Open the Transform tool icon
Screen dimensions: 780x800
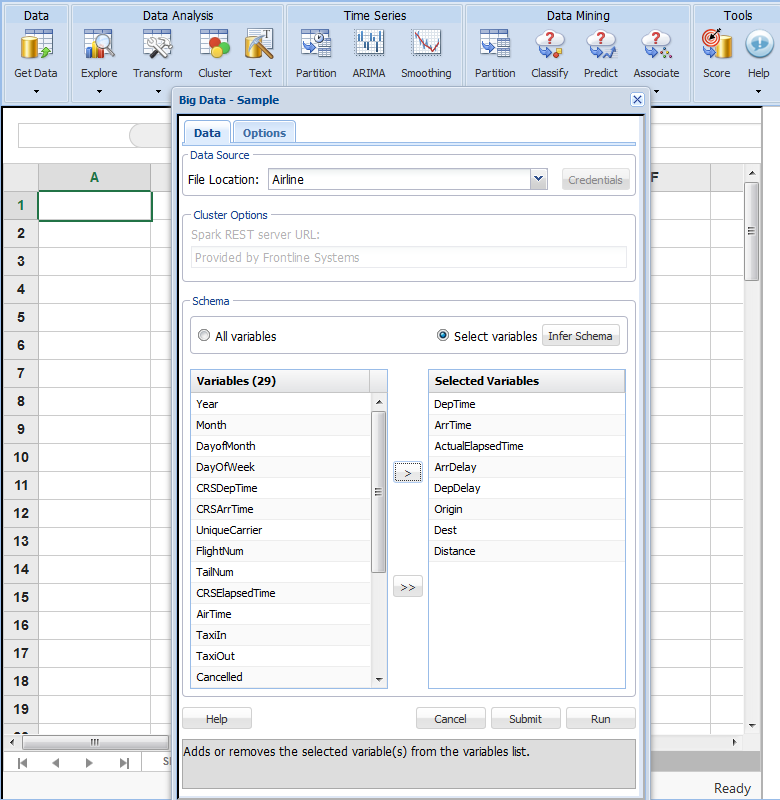tap(157, 44)
